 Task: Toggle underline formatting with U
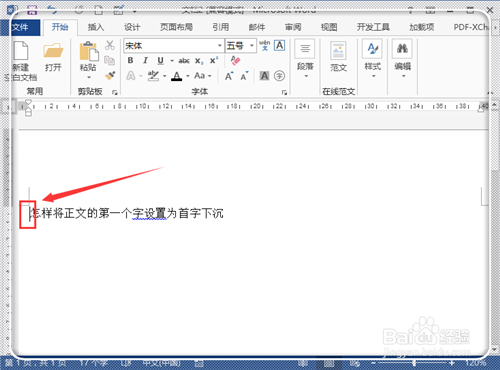(x=161, y=60)
